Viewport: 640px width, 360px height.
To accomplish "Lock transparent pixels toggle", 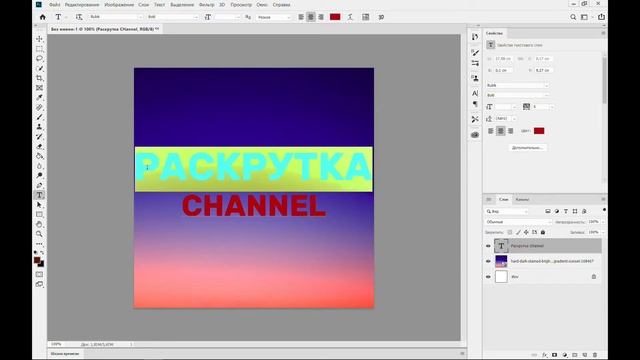I will click(510, 232).
